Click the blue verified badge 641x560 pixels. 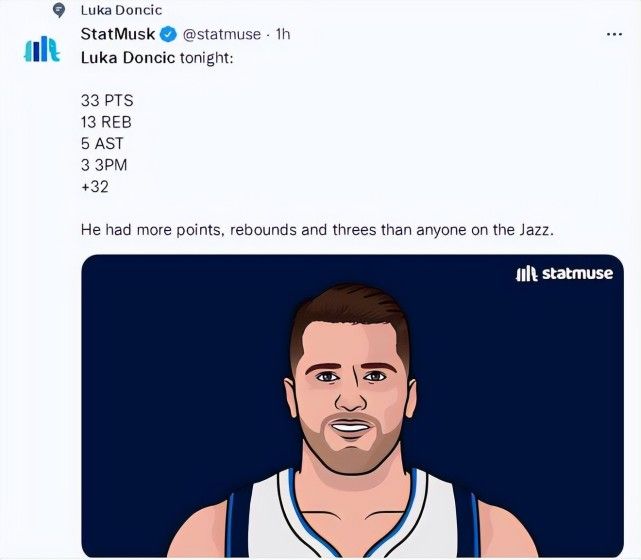tap(168, 34)
